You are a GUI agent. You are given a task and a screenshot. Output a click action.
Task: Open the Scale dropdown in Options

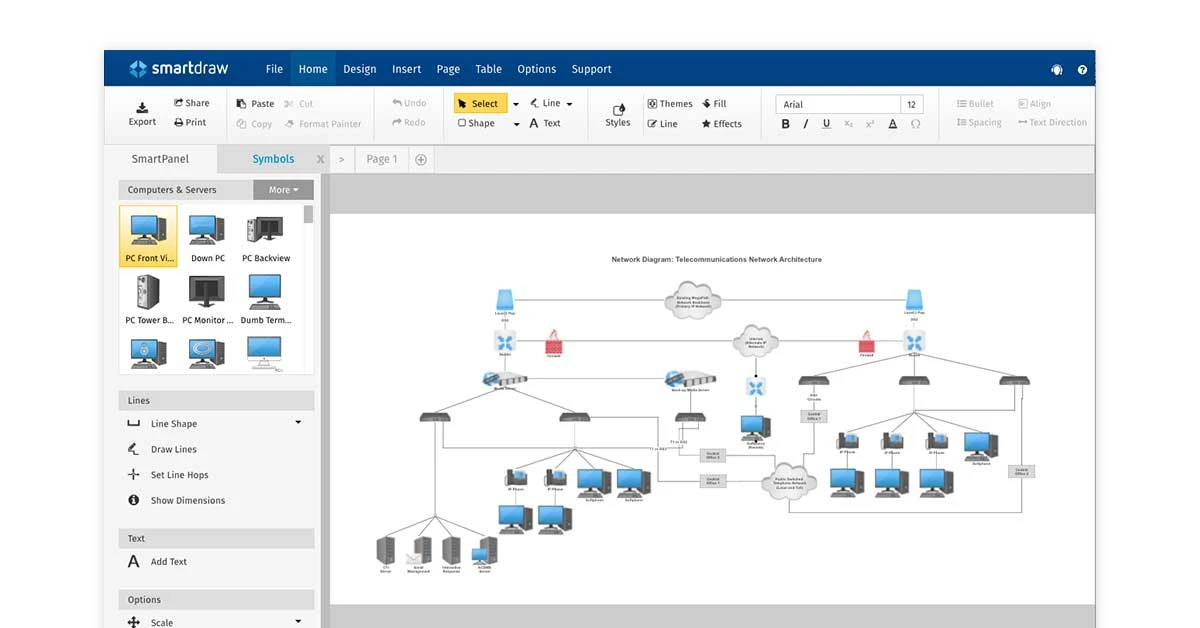[x=297, y=620]
